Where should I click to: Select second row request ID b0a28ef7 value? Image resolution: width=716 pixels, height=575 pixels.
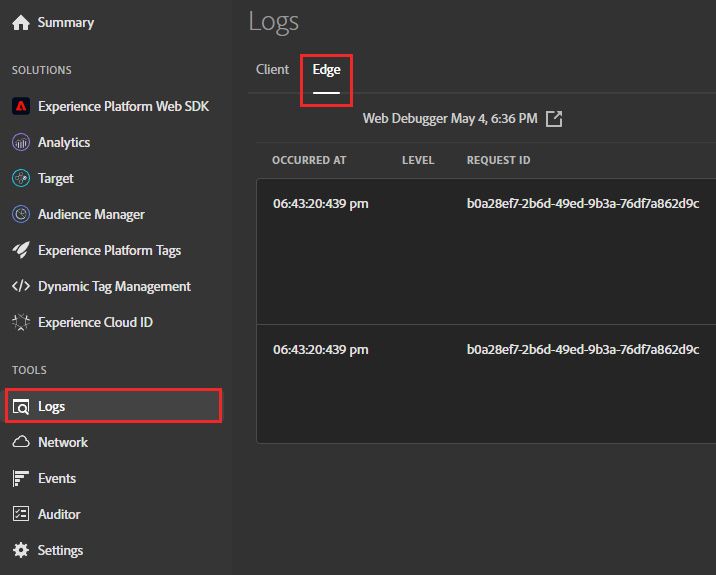click(x=583, y=349)
